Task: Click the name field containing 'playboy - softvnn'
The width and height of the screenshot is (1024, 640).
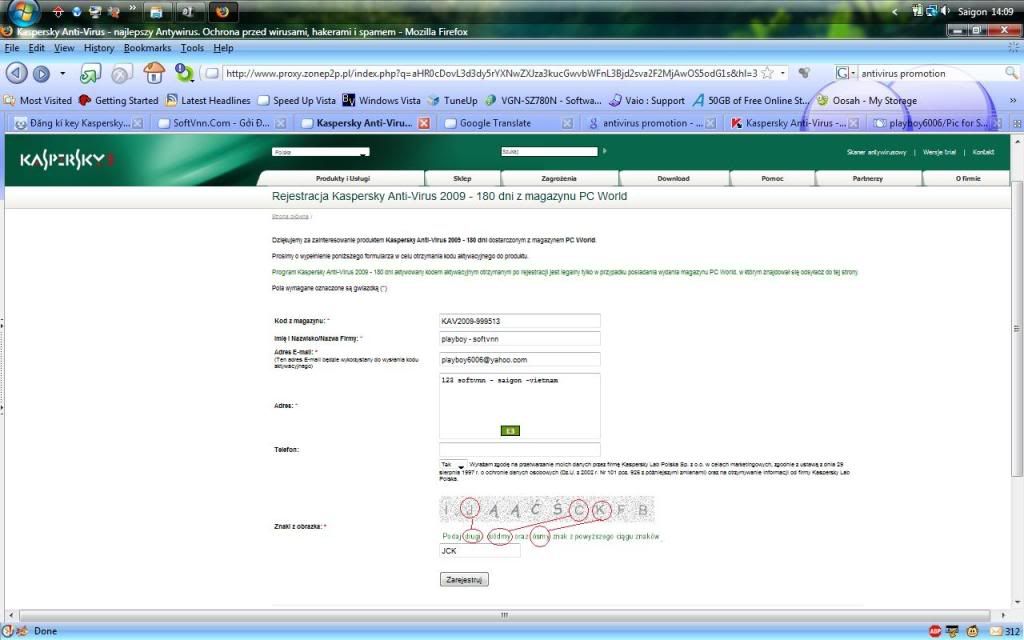Action: (x=519, y=339)
